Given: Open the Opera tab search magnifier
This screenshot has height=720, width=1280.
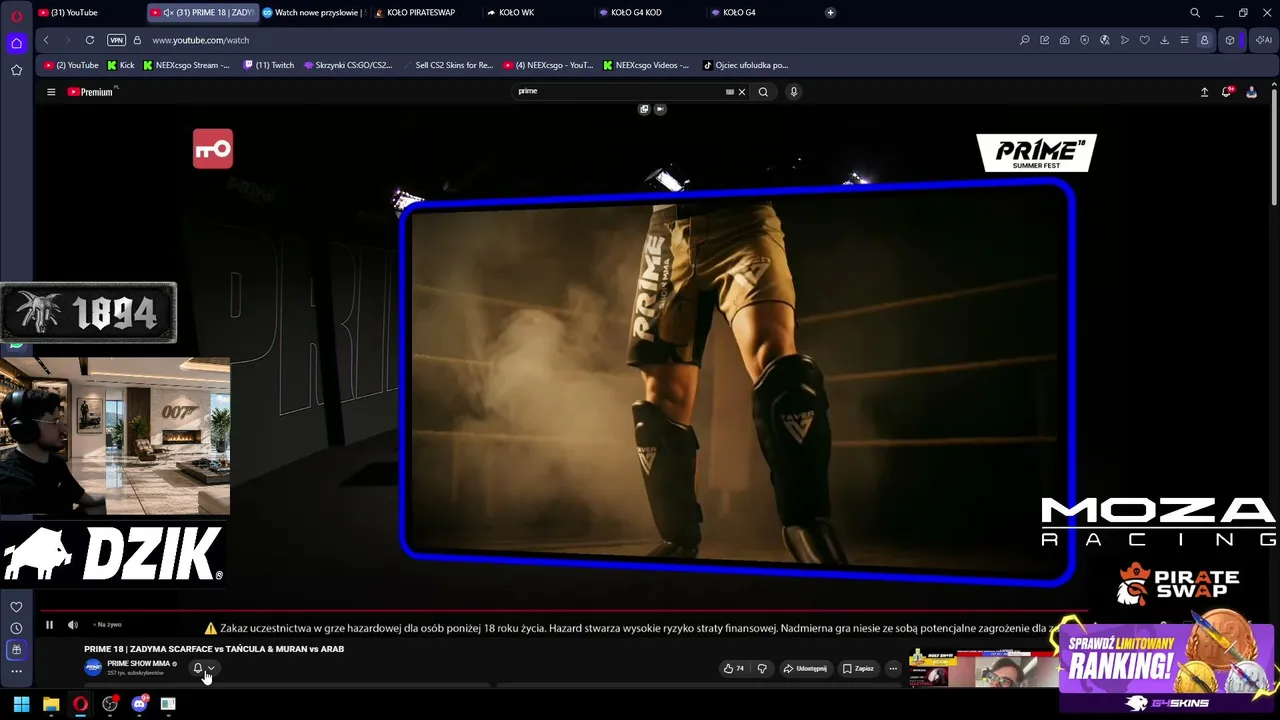Looking at the screenshot, I should click(1195, 13).
